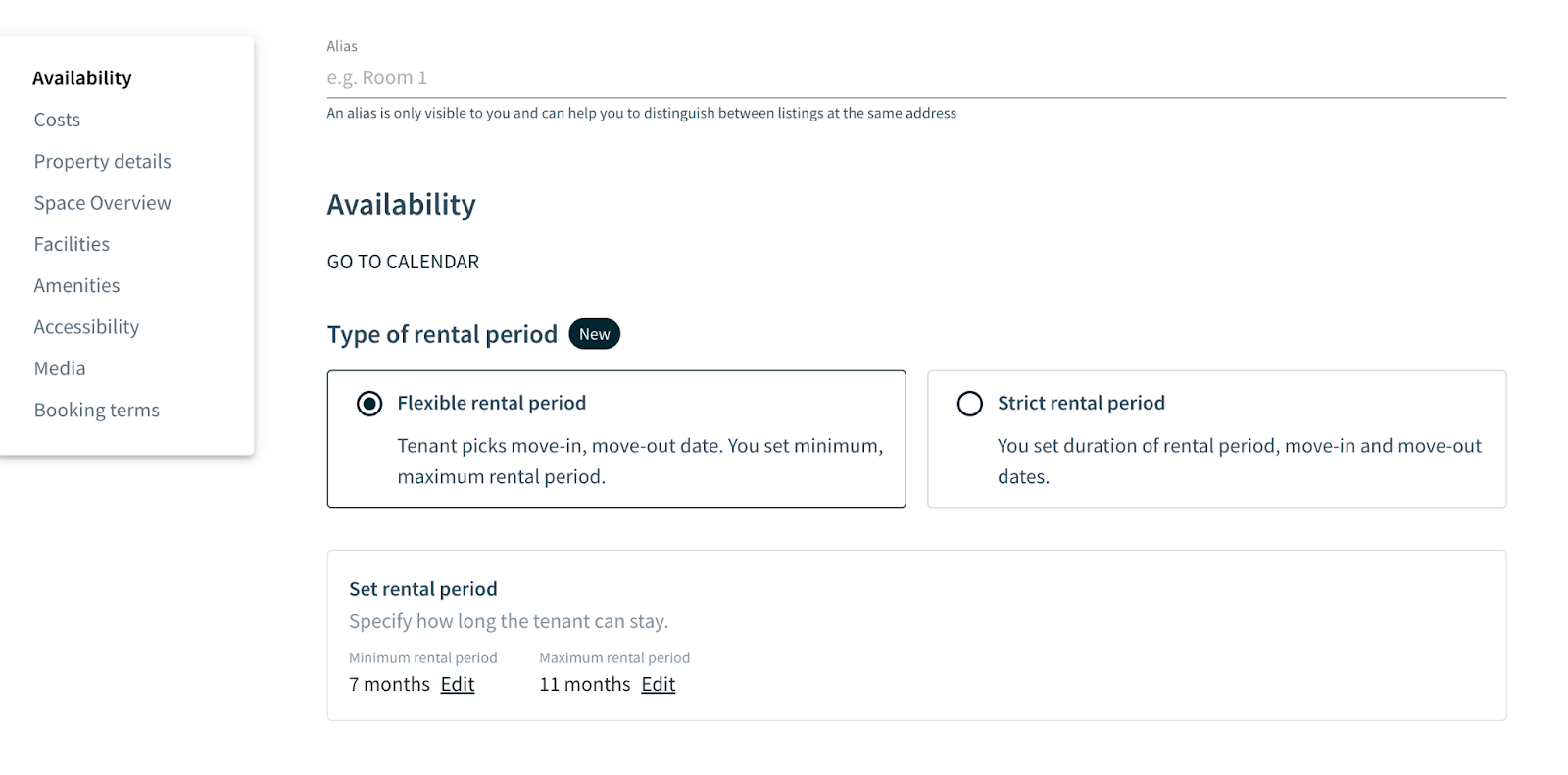Image resolution: width=1568 pixels, height=775 pixels.
Task: Click the New badge beside rental period
Action: point(595,334)
